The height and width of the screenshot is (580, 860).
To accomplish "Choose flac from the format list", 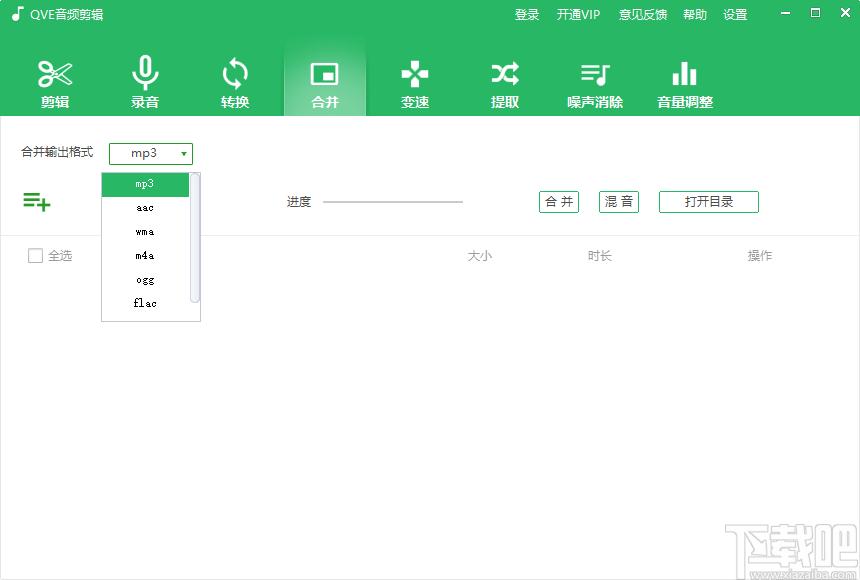I will 145,303.
